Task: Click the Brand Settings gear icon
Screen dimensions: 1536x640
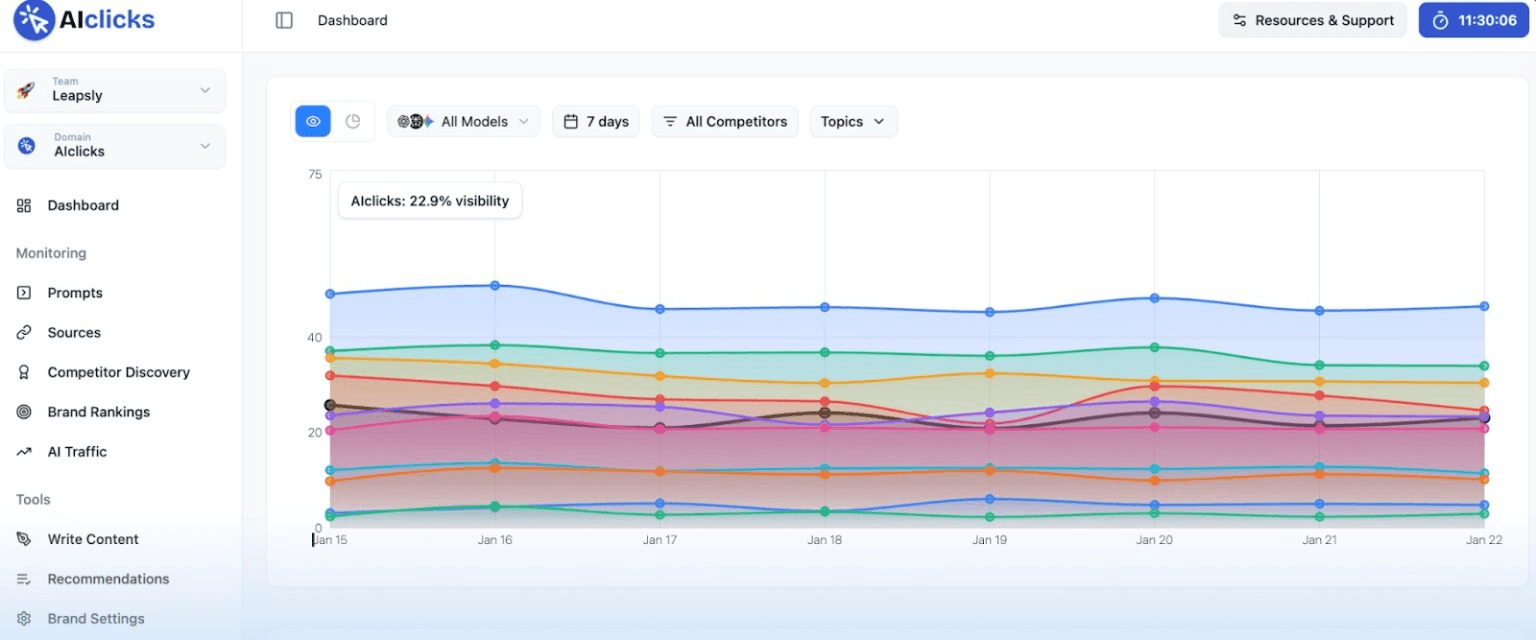Action: point(24,619)
